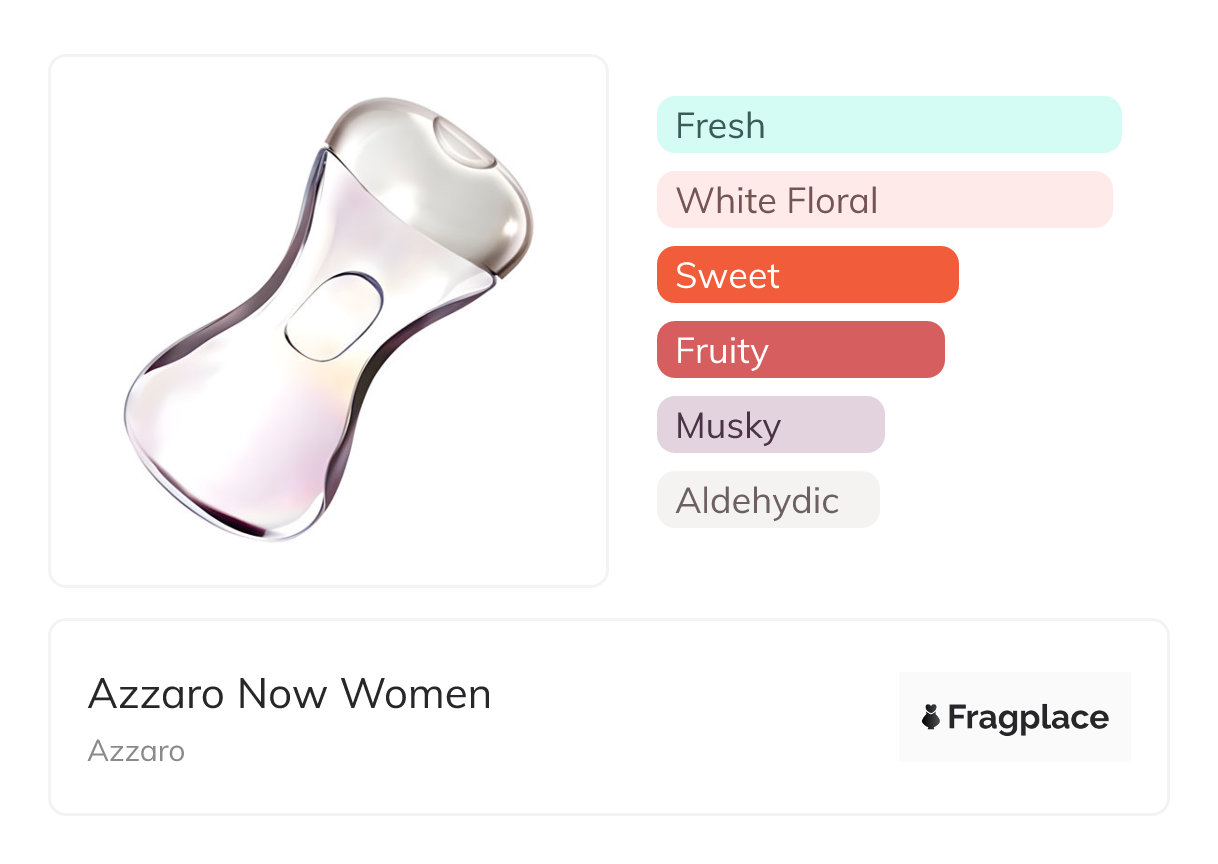
Task: Click the Fragplace wordmark text
Action: tap(1027, 717)
